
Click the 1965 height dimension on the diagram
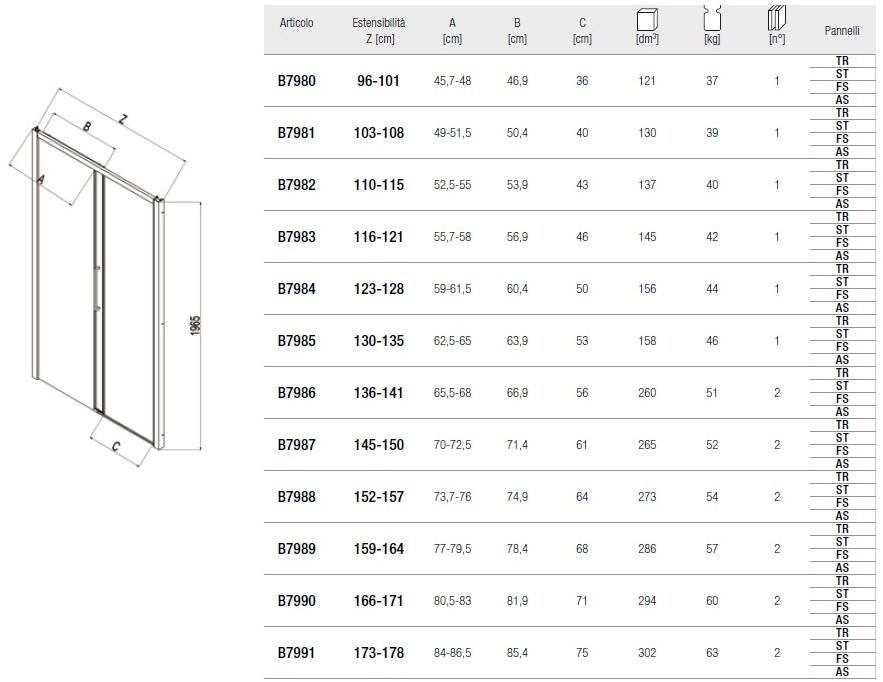[196, 326]
